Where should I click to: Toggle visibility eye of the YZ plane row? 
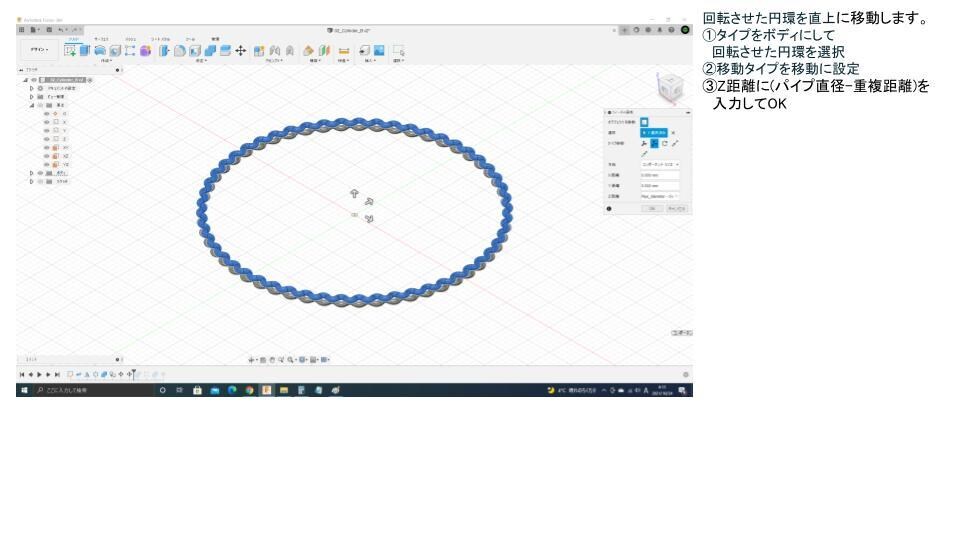[x=47, y=165]
